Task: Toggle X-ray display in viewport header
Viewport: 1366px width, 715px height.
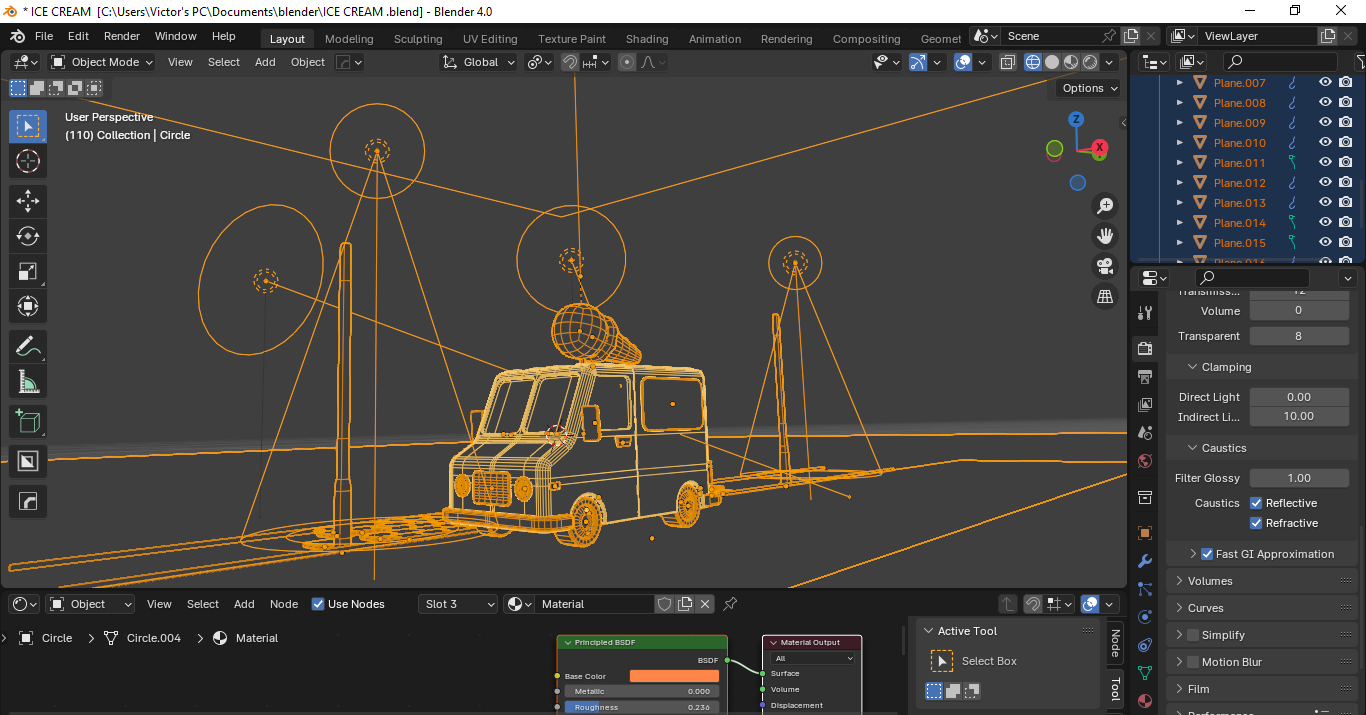Action: (x=1008, y=62)
